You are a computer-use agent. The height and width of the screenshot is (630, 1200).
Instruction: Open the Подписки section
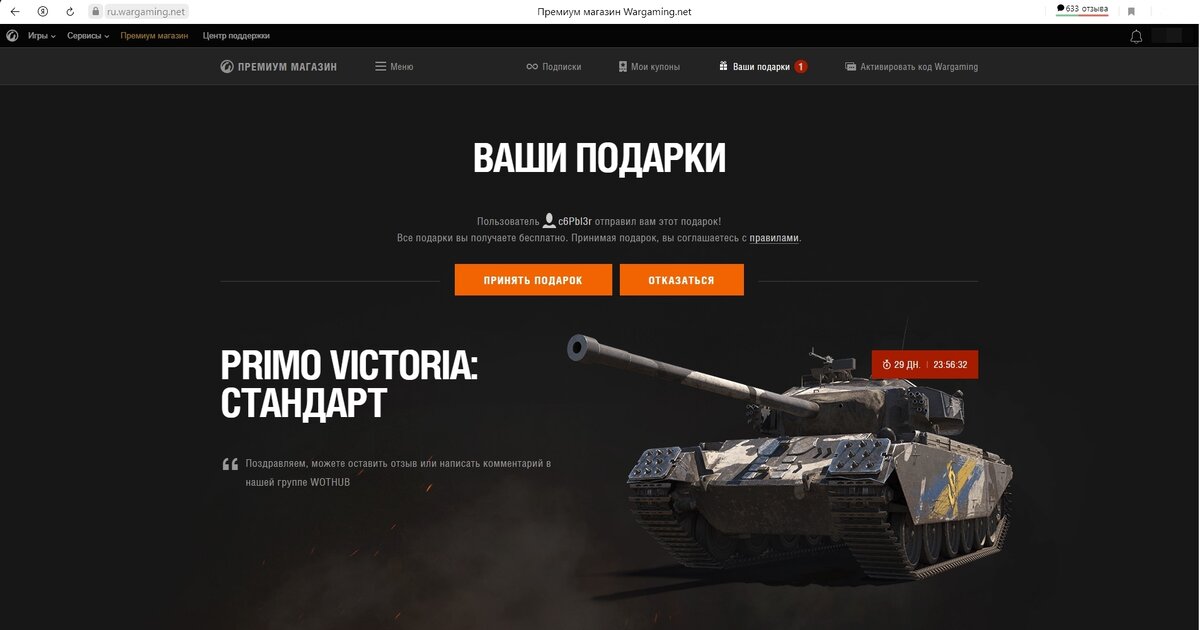click(554, 67)
